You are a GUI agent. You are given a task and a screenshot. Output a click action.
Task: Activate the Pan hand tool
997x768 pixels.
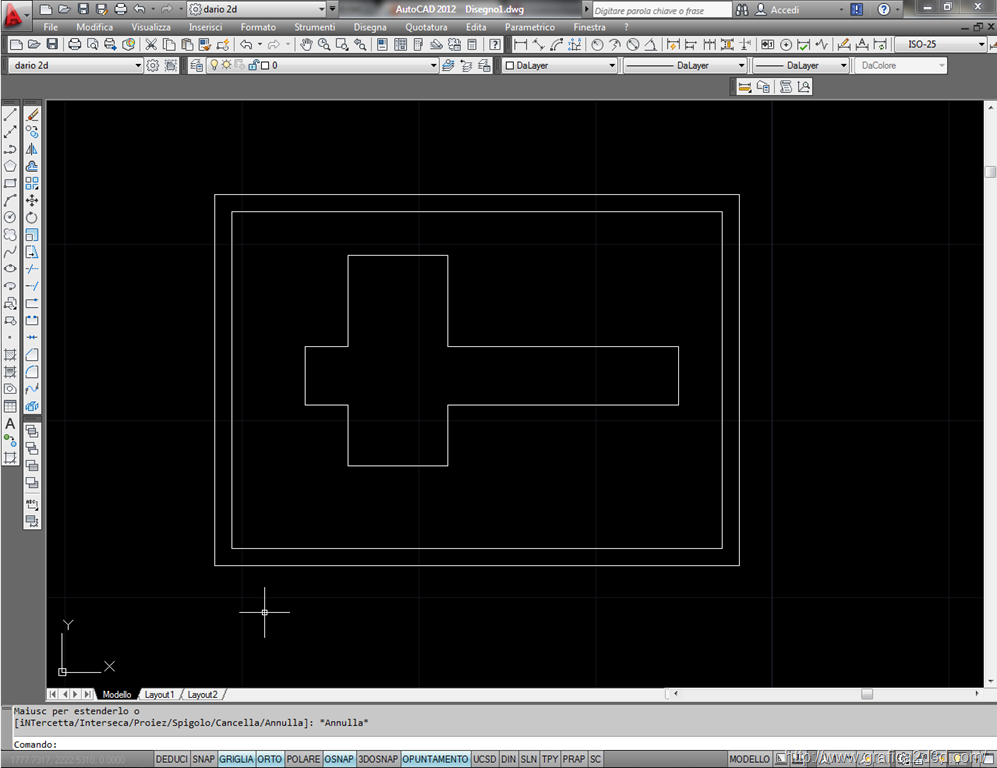tap(307, 45)
